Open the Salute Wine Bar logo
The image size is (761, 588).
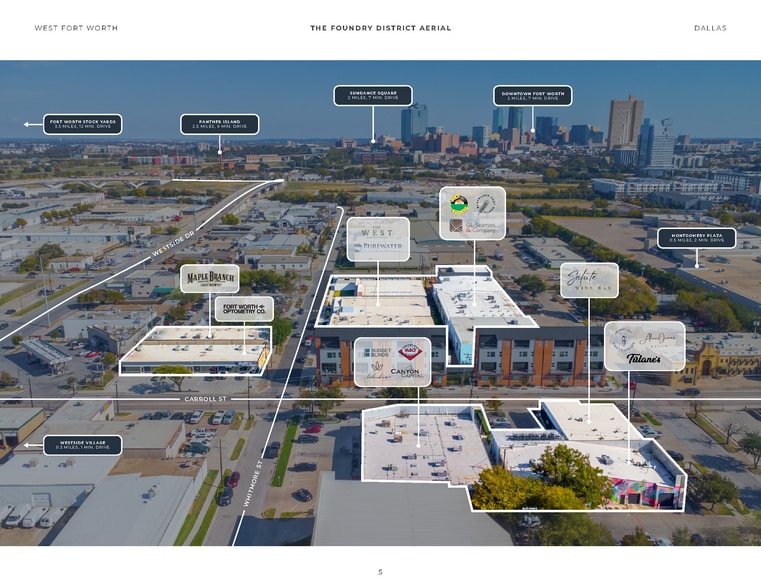click(x=589, y=280)
